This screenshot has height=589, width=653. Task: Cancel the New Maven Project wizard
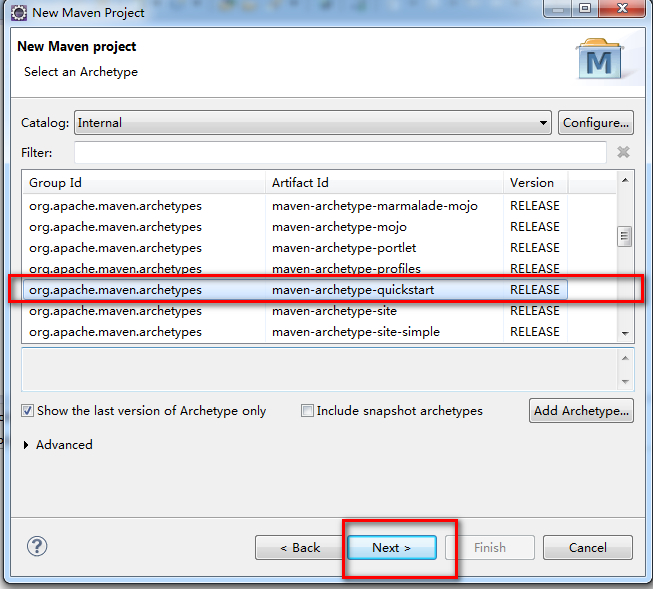[x=588, y=547]
